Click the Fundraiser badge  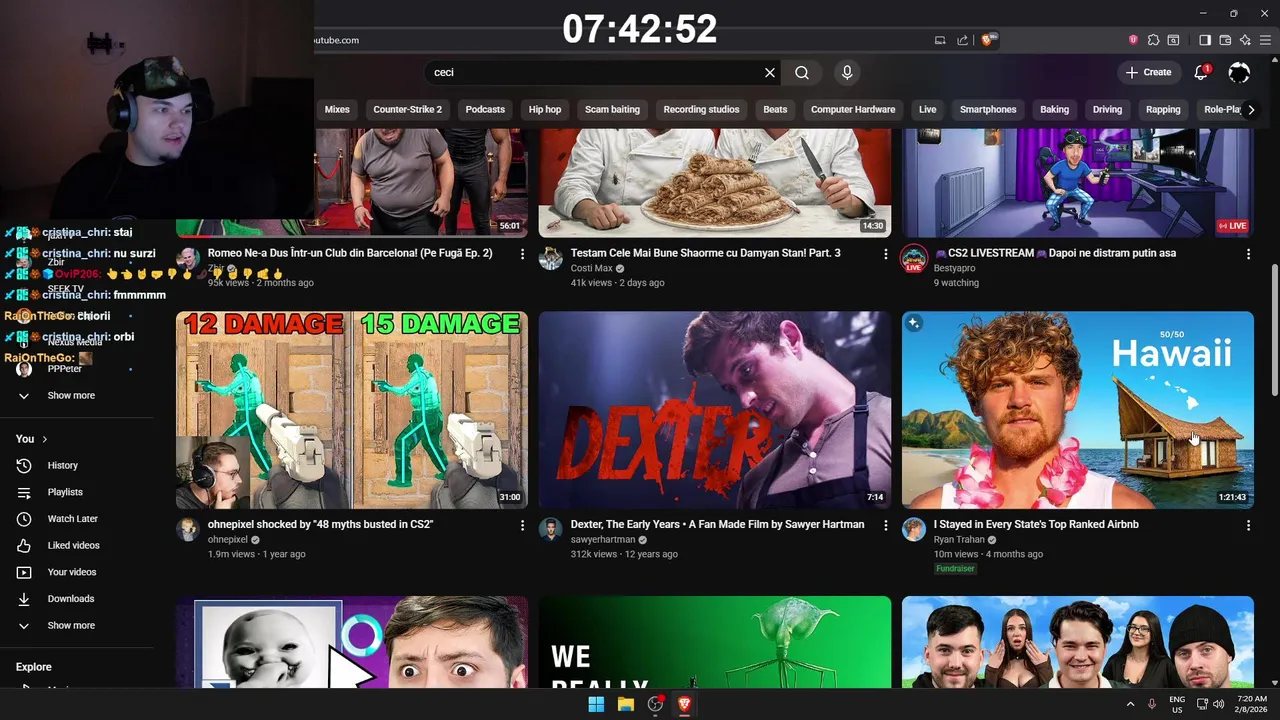[x=955, y=569]
